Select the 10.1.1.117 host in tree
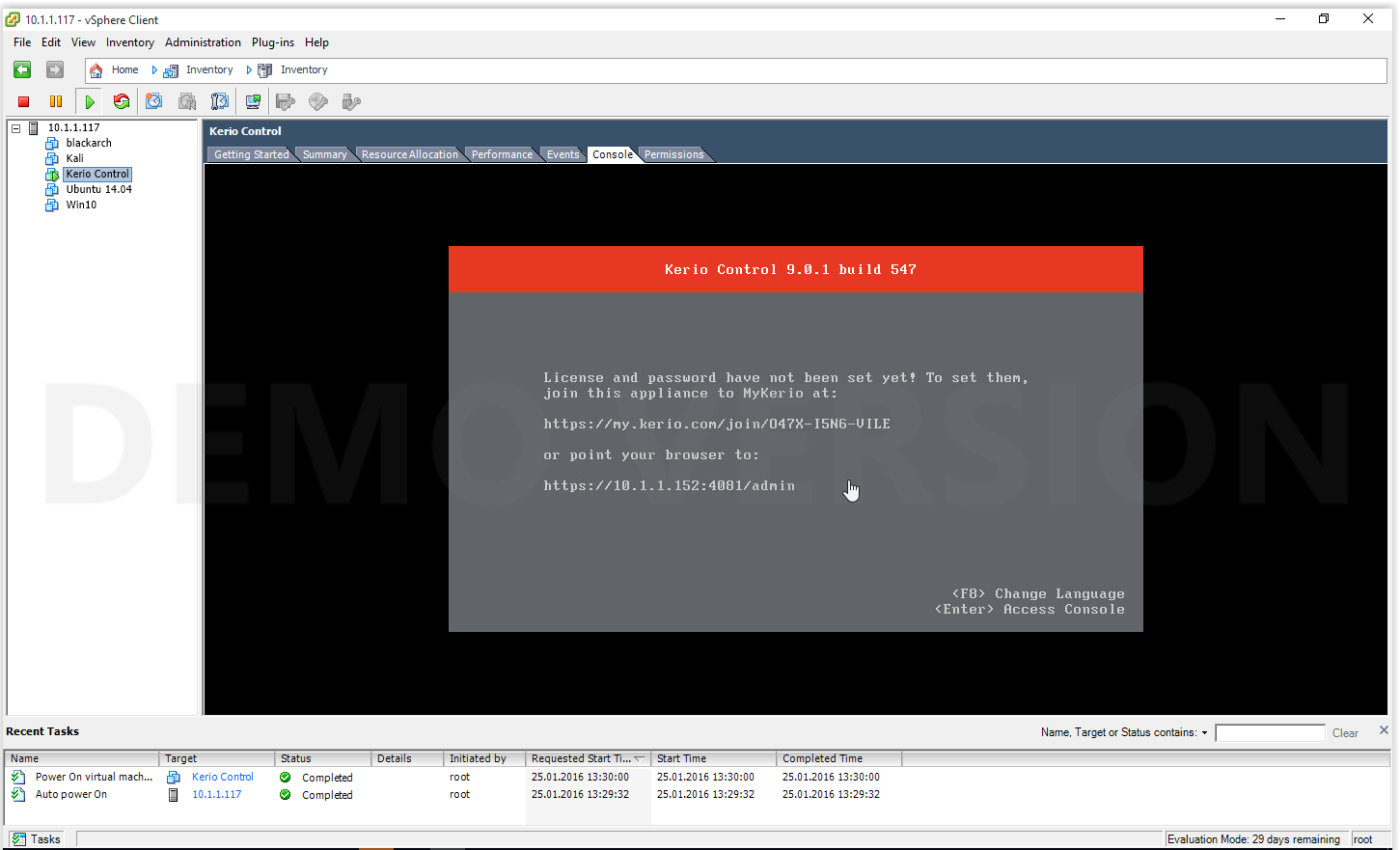Viewport: 1400px width, 850px height. [x=73, y=127]
